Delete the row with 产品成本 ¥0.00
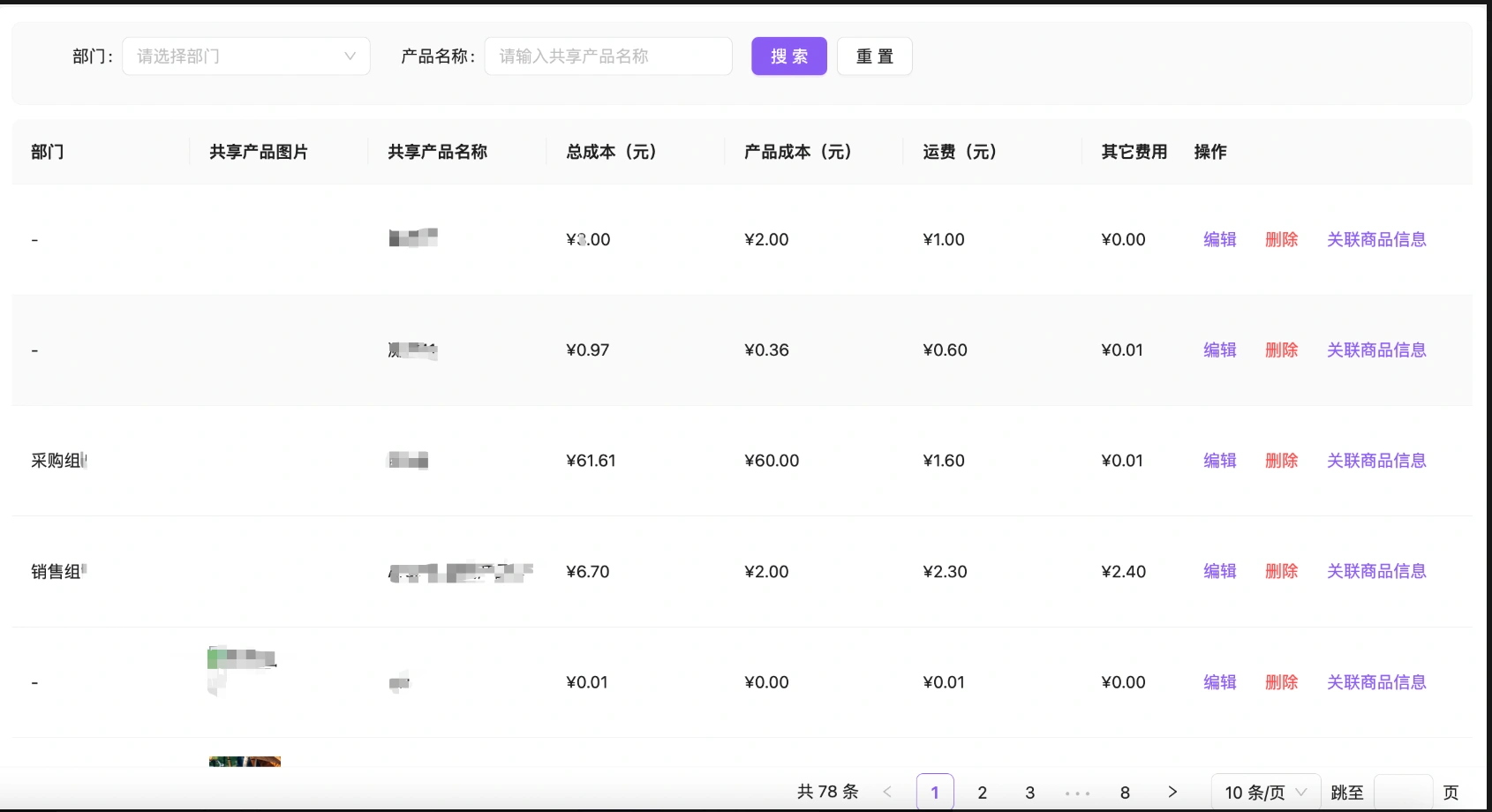This screenshot has width=1492, height=812. coord(1282,682)
